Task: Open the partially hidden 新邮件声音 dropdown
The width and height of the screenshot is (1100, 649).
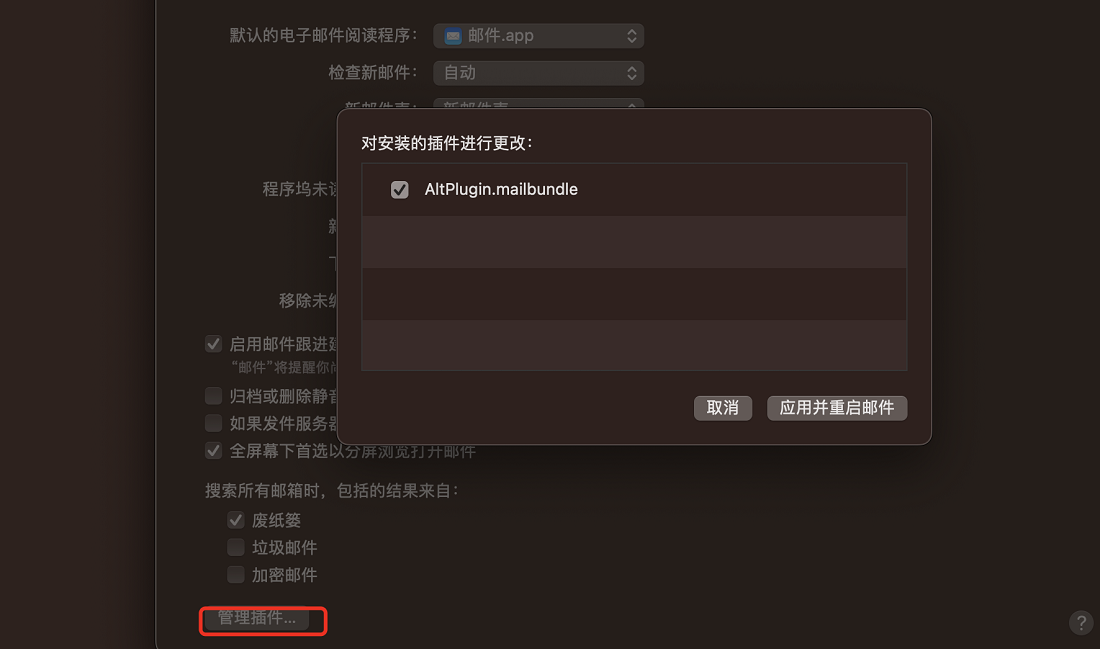Action: pyautogui.click(x=538, y=104)
